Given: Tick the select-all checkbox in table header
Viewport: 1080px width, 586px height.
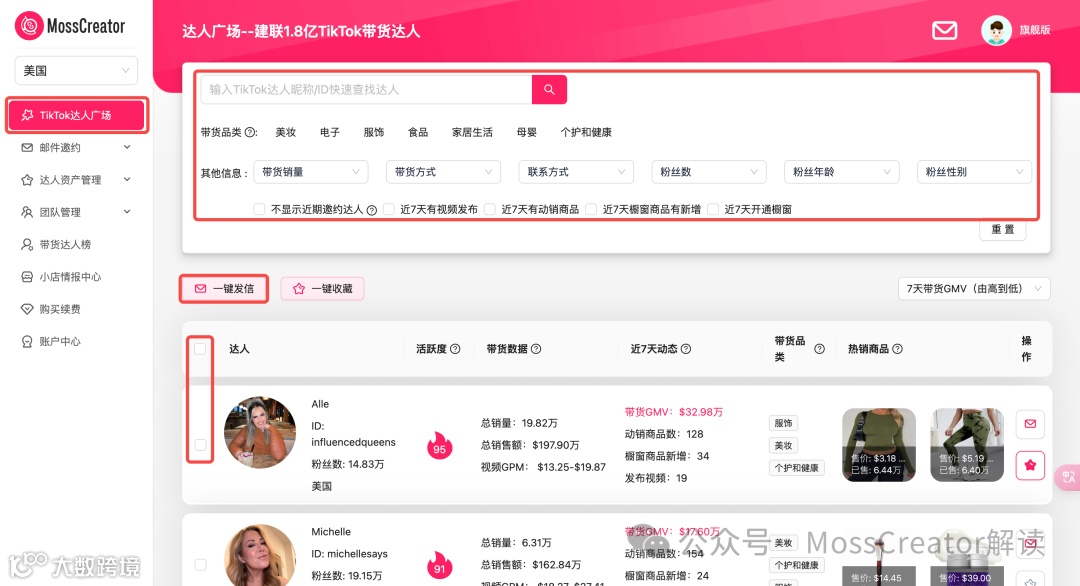Looking at the screenshot, I should click(x=200, y=349).
